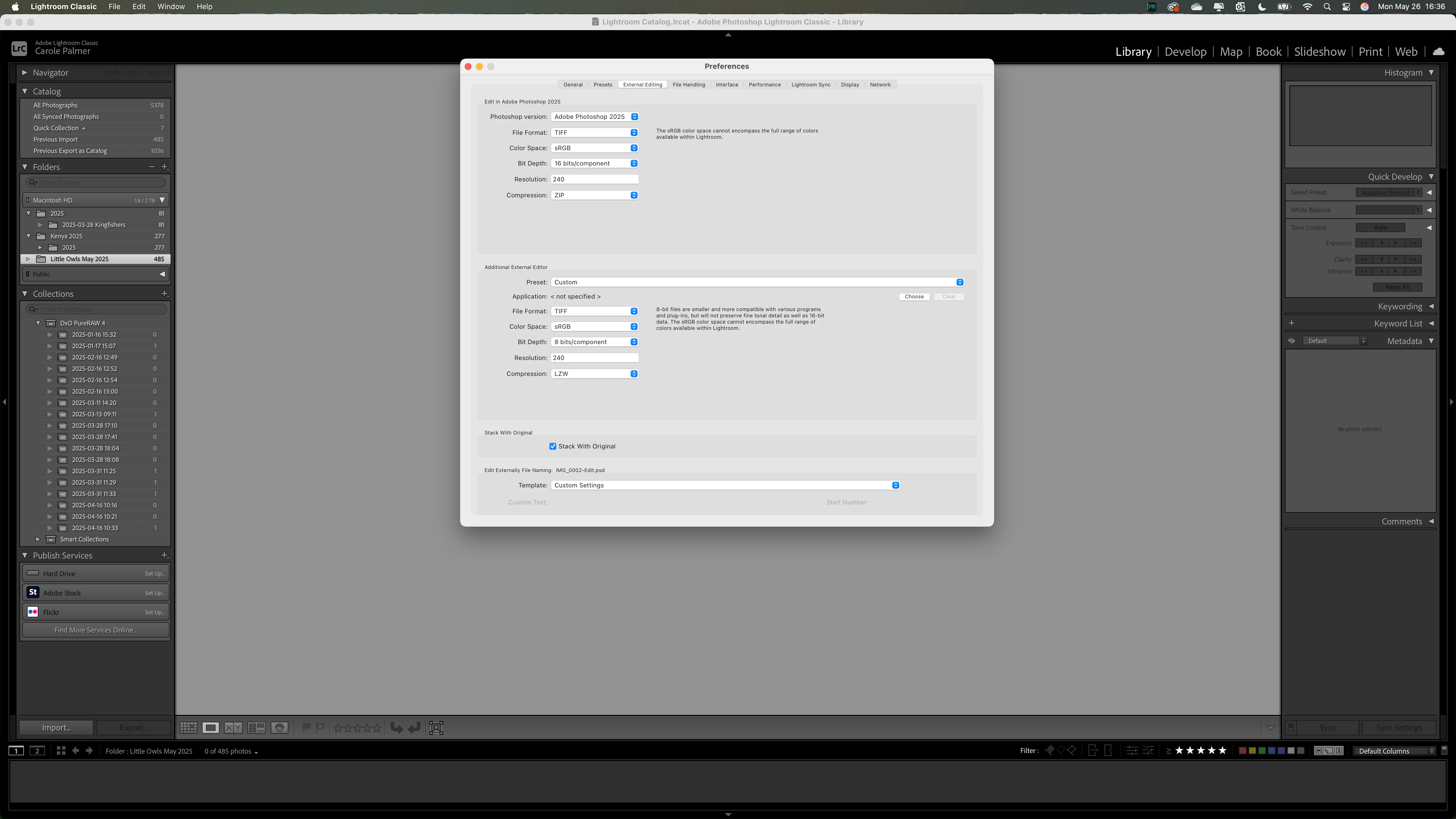
Task: Click the Photoshop Resolution input field
Action: (x=595, y=179)
